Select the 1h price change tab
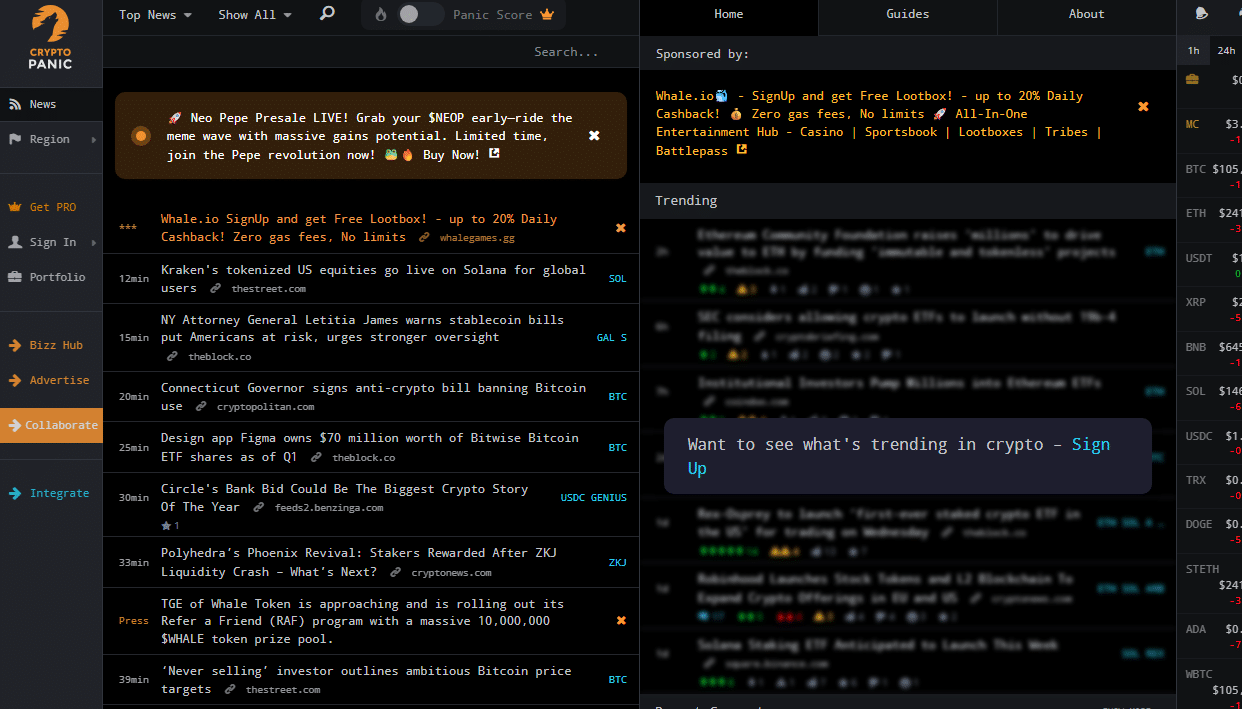1242x709 pixels. pos(1194,50)
